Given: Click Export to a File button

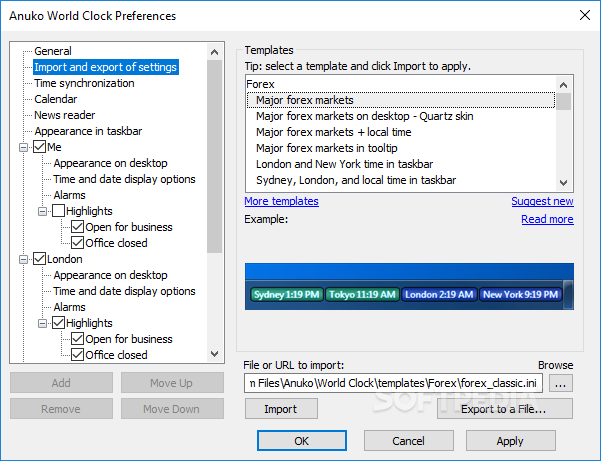Looking at the screenshot, I should 504,409.
